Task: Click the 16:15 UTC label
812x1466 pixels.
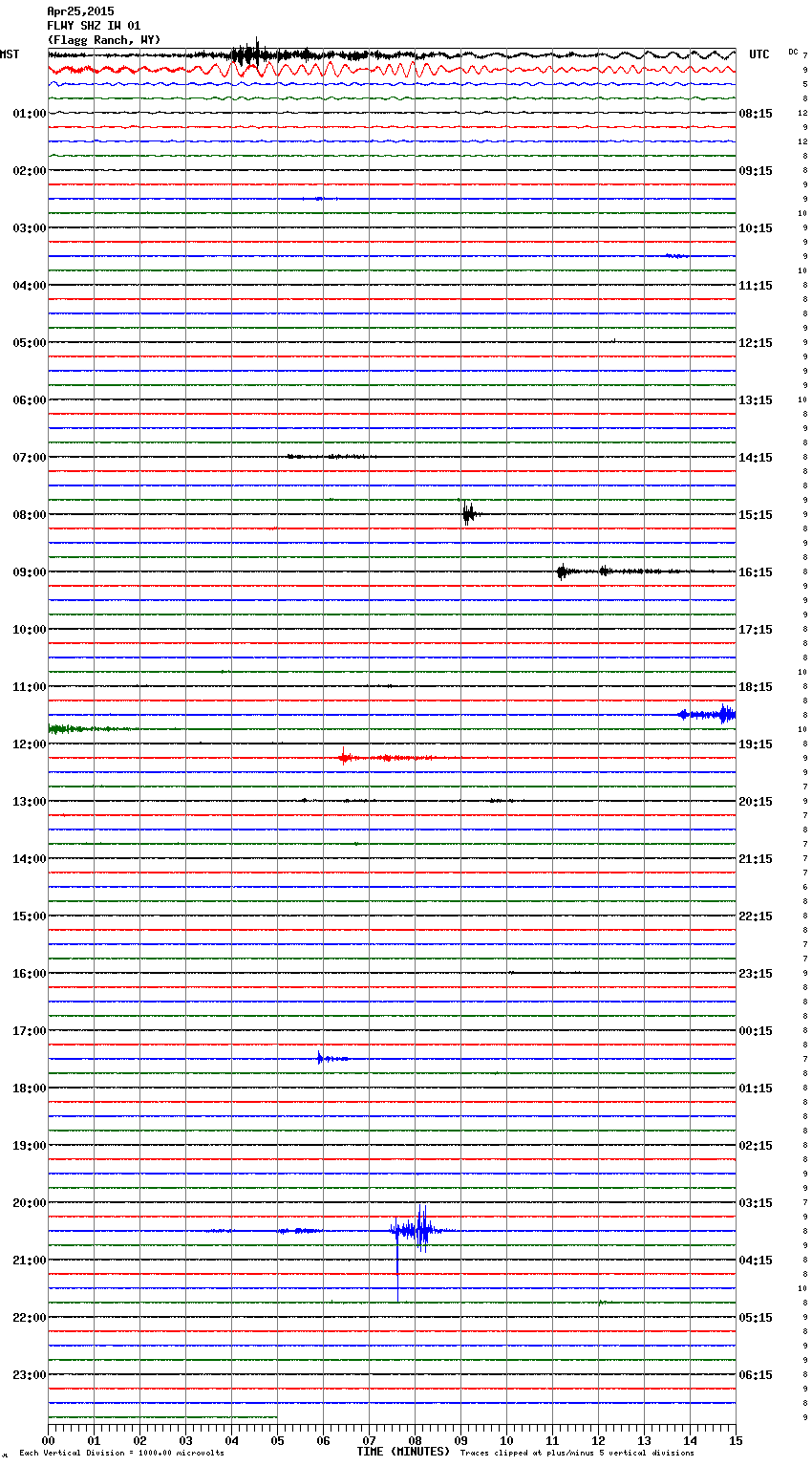Action: pos(756,572)
